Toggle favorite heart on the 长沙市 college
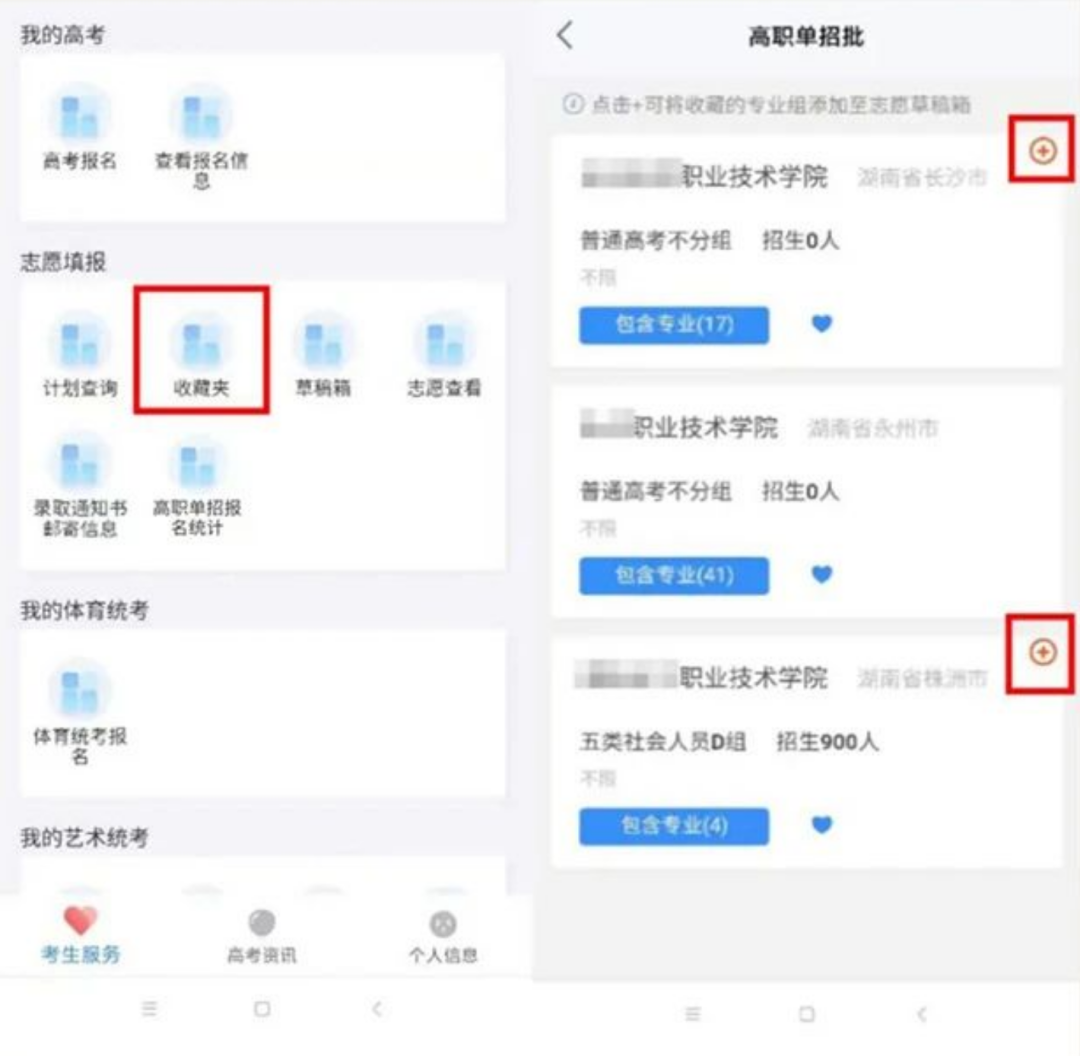This screenshot has height=1056, width=1080. pyautogui.click(x=822, y=323)
